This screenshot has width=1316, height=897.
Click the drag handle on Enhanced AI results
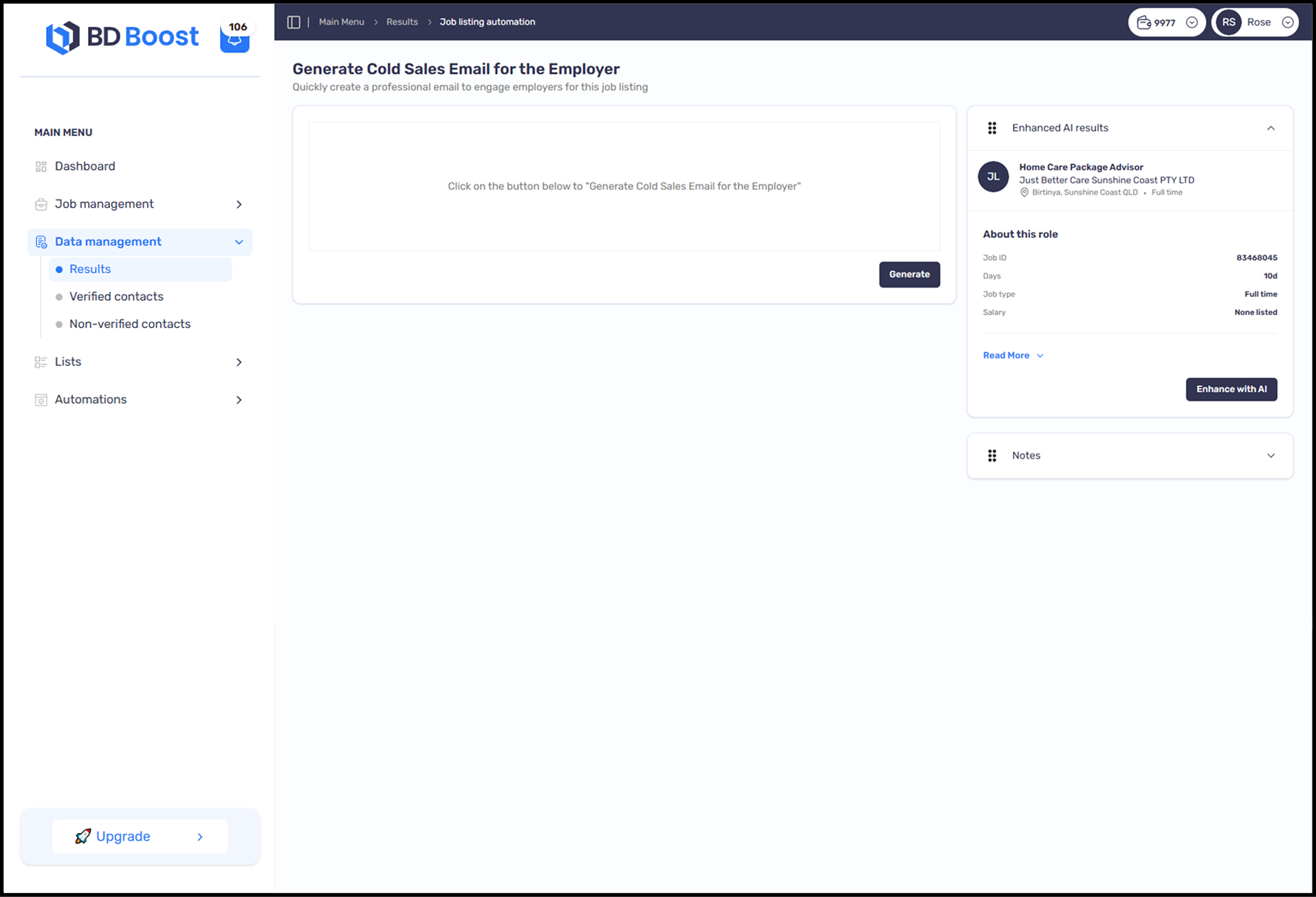[x=992, y=128]
